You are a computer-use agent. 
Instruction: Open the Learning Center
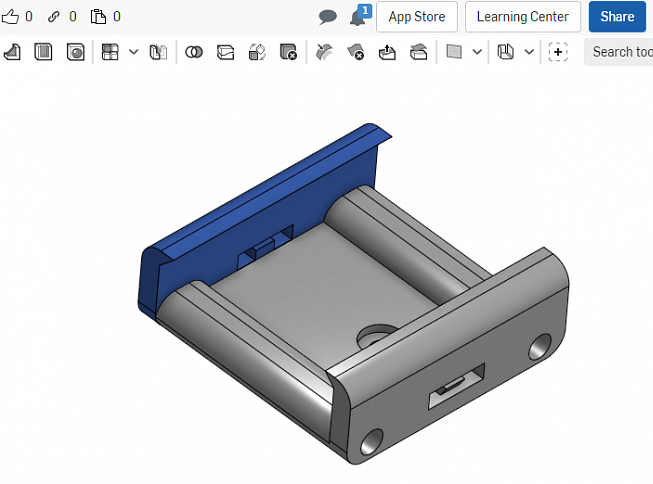[522, 17]
